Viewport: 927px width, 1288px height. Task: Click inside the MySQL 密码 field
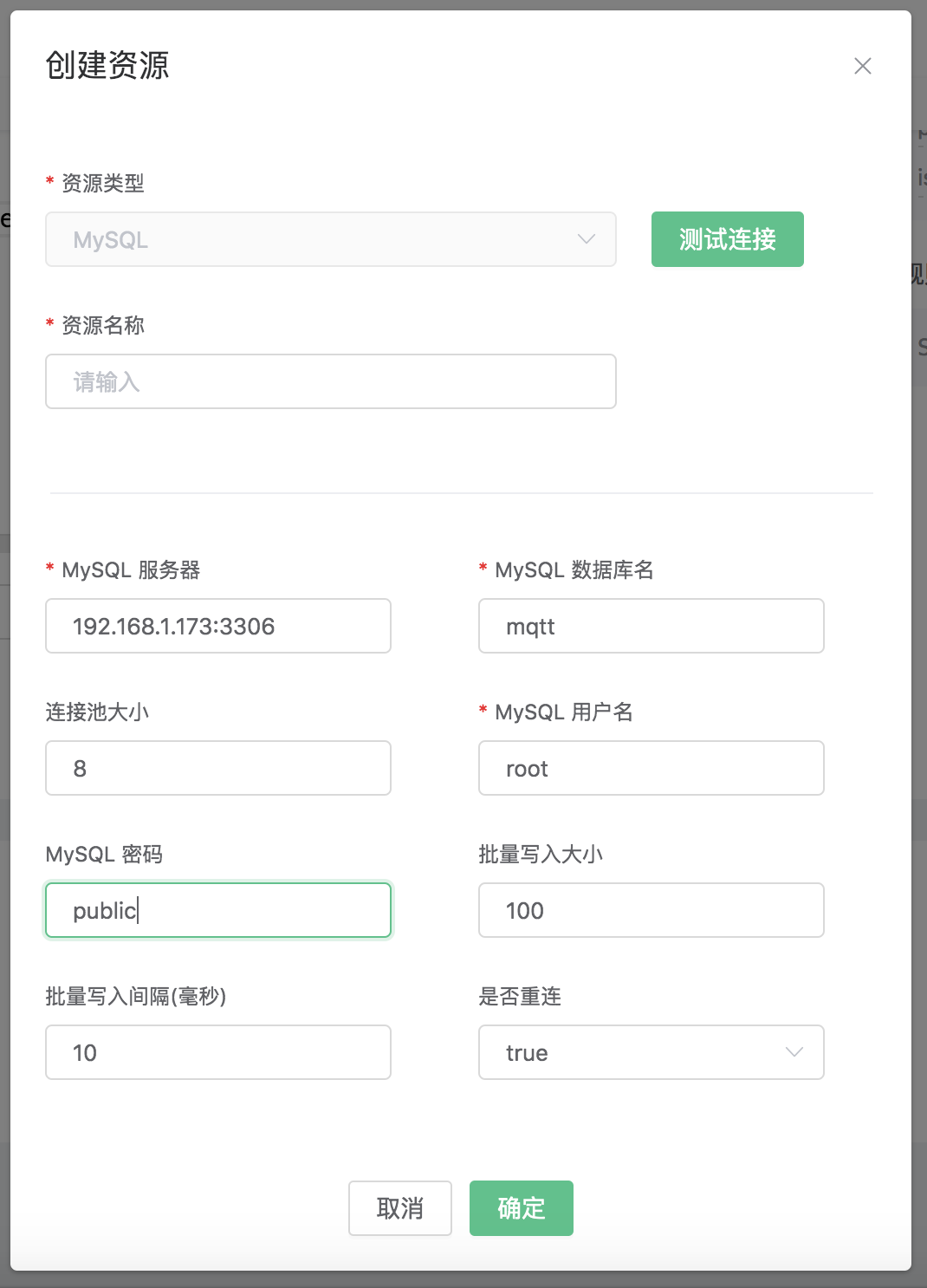217,910
